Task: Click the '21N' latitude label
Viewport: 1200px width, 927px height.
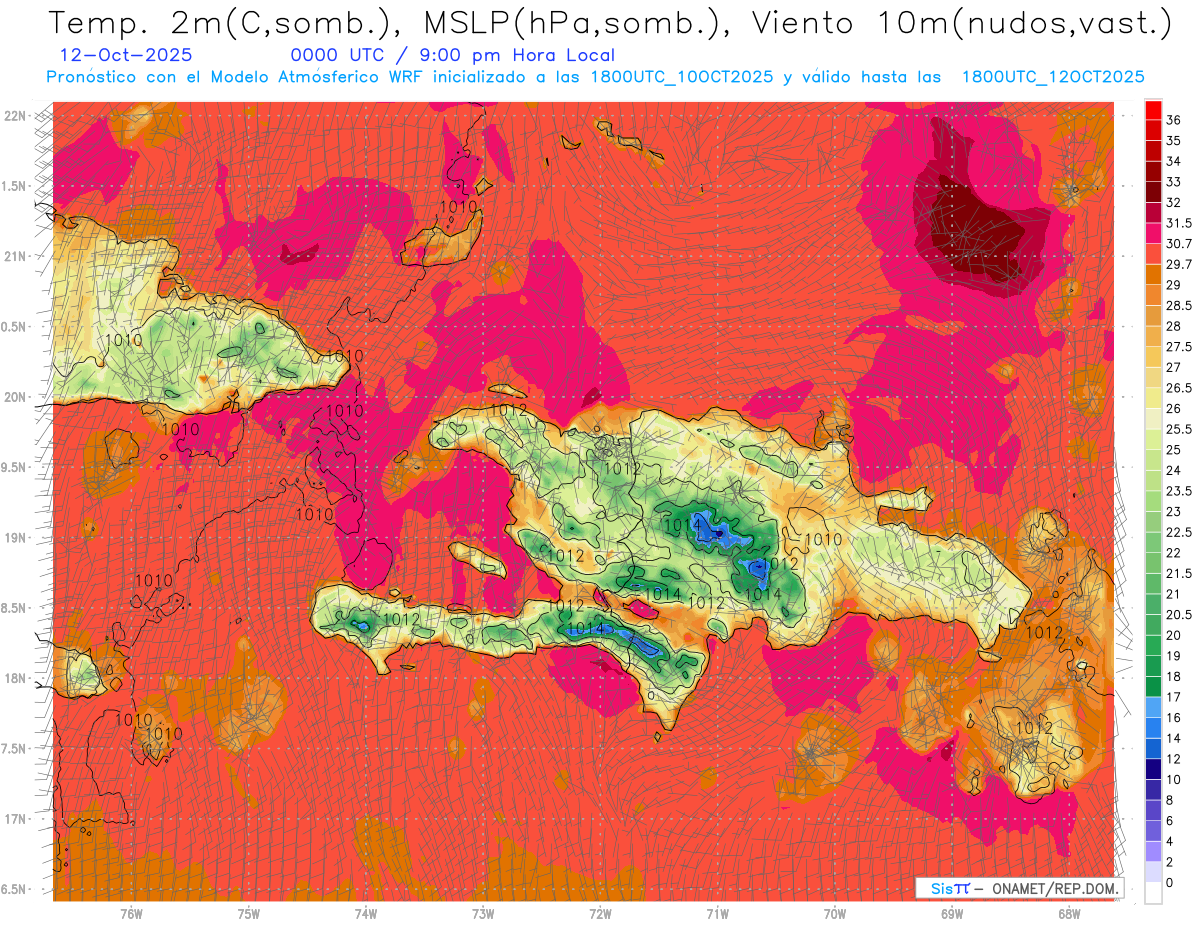Action: 16,257
